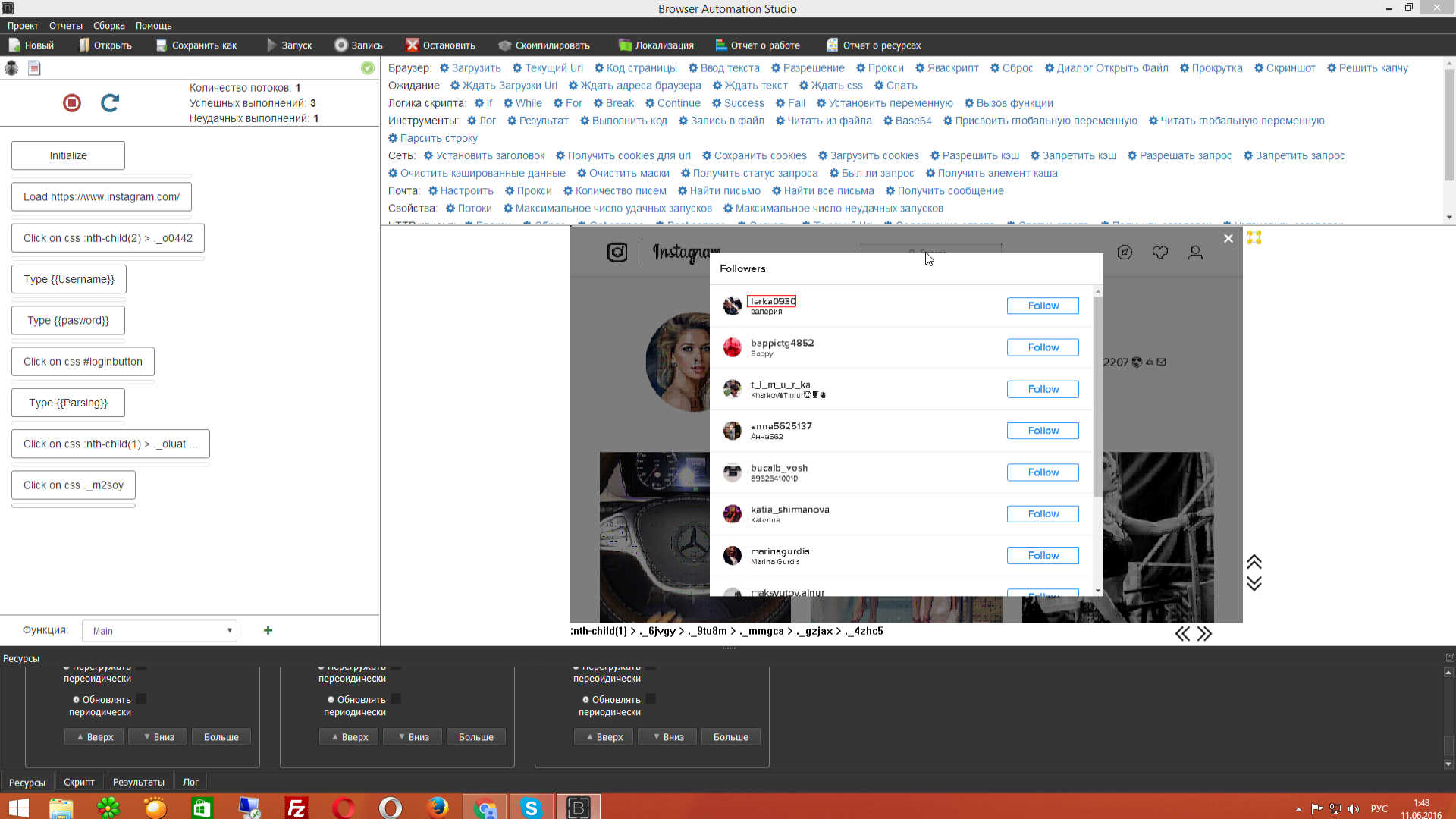Click the double up chevron scroll icon
The height and width of the screenshot is (819, 1456).
(x=1254, y=562)
